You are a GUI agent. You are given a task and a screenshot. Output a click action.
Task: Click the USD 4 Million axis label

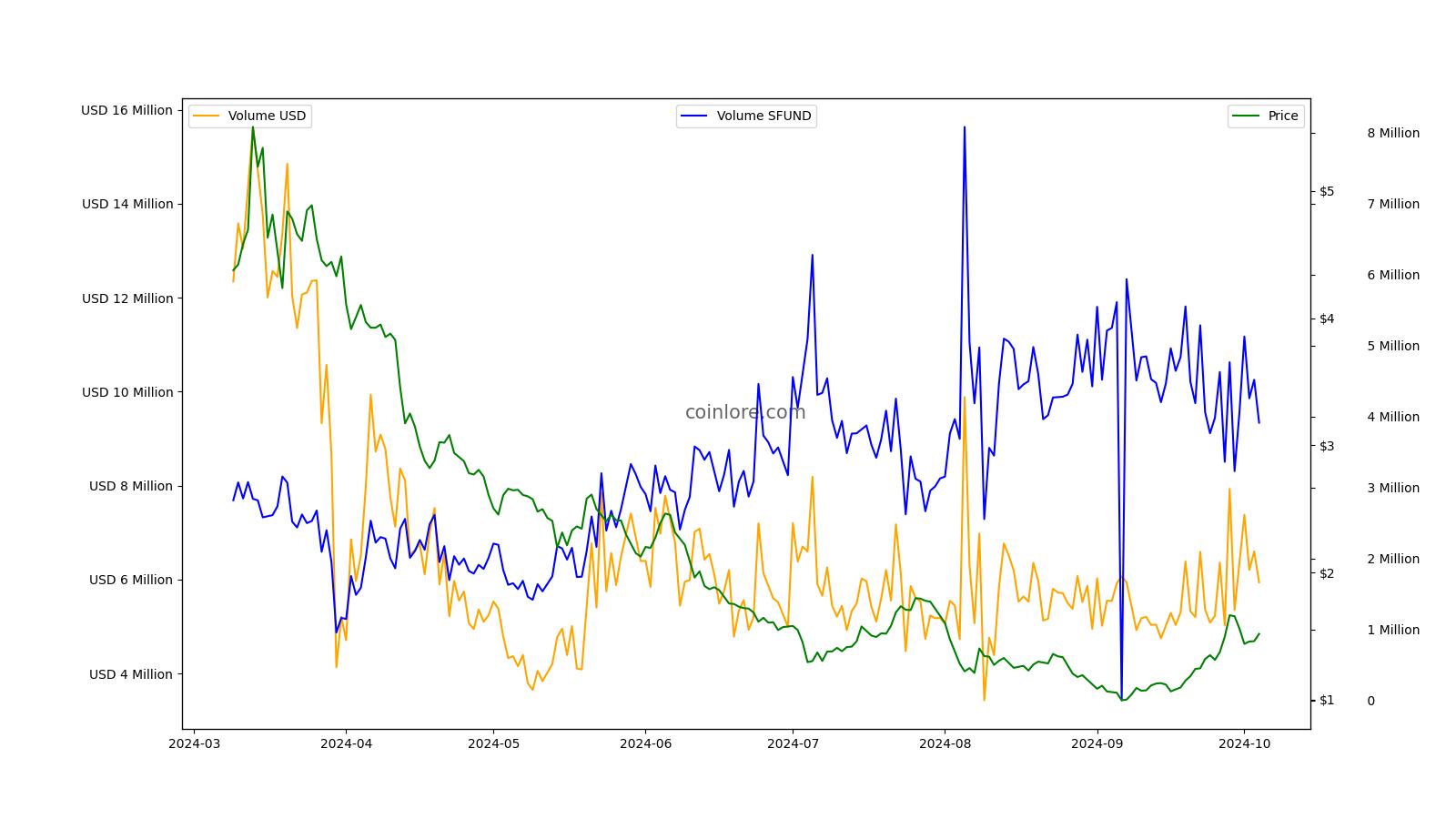pos(131,674)
